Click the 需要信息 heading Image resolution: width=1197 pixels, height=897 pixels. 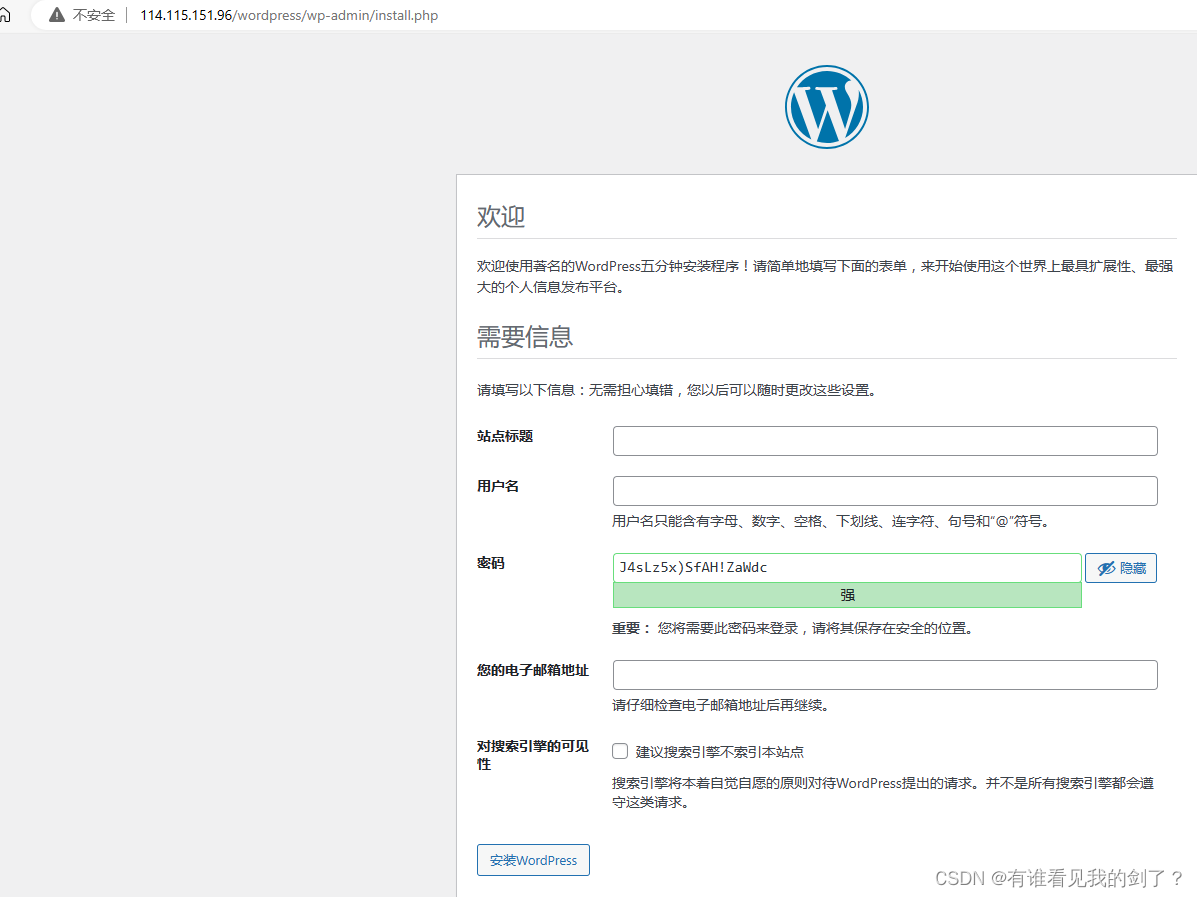click(524, 337)
